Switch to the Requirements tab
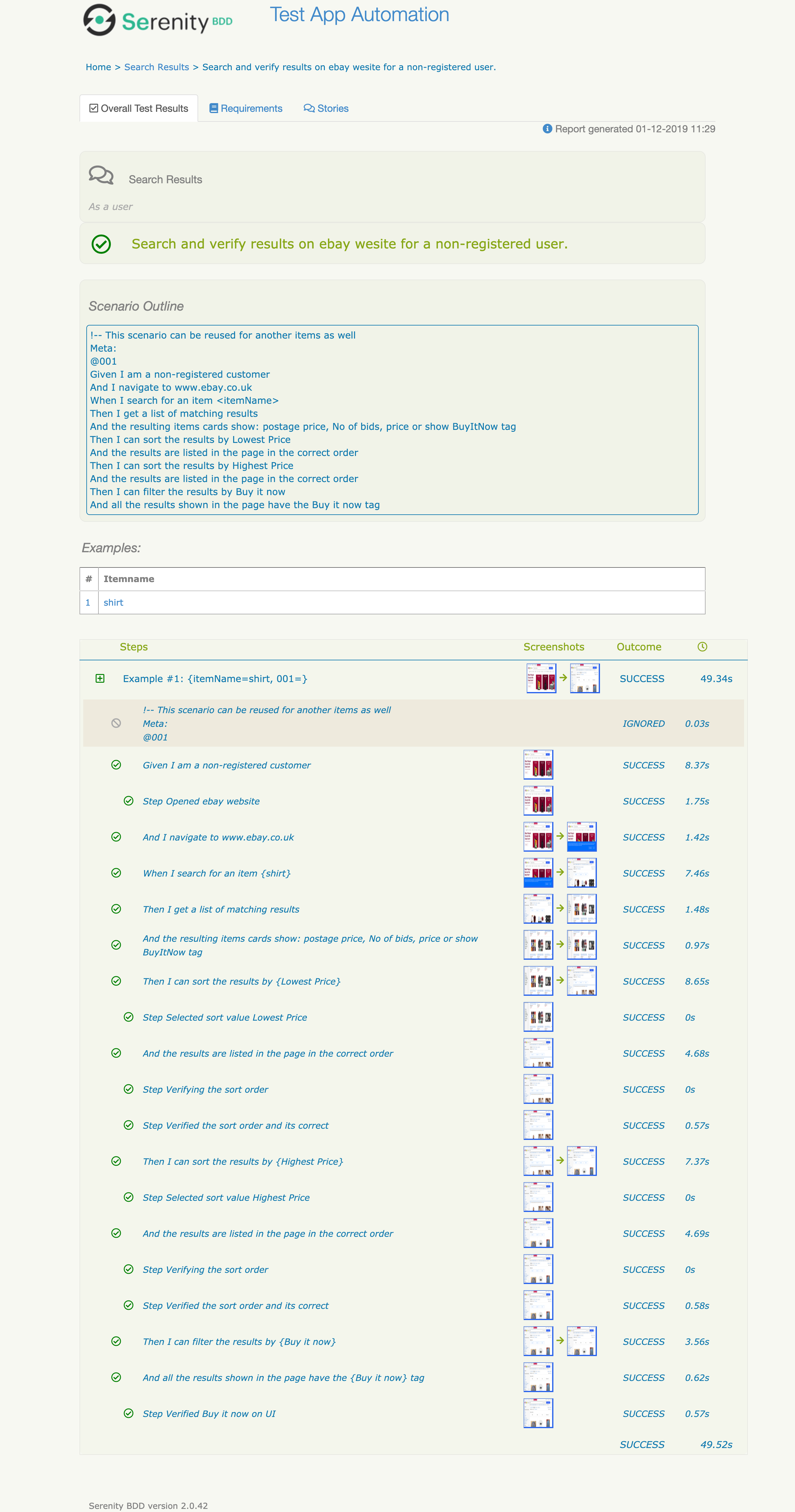Screen dimensions: 795x1512 click(246, 108)
